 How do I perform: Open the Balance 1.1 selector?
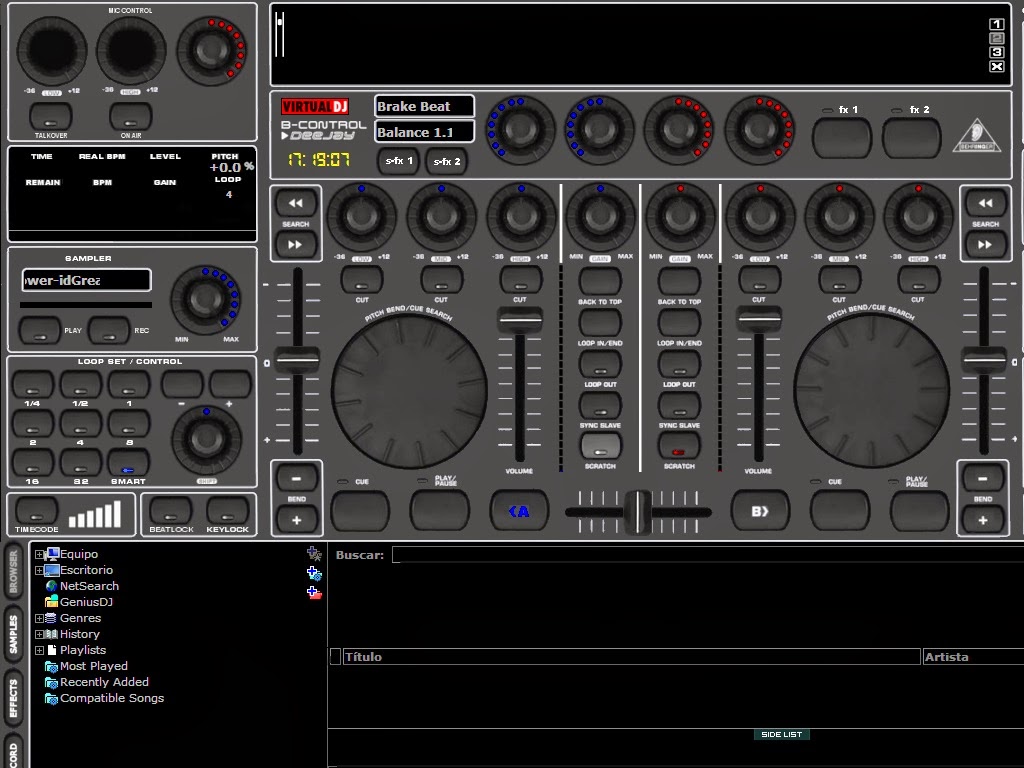pos(423,131)
